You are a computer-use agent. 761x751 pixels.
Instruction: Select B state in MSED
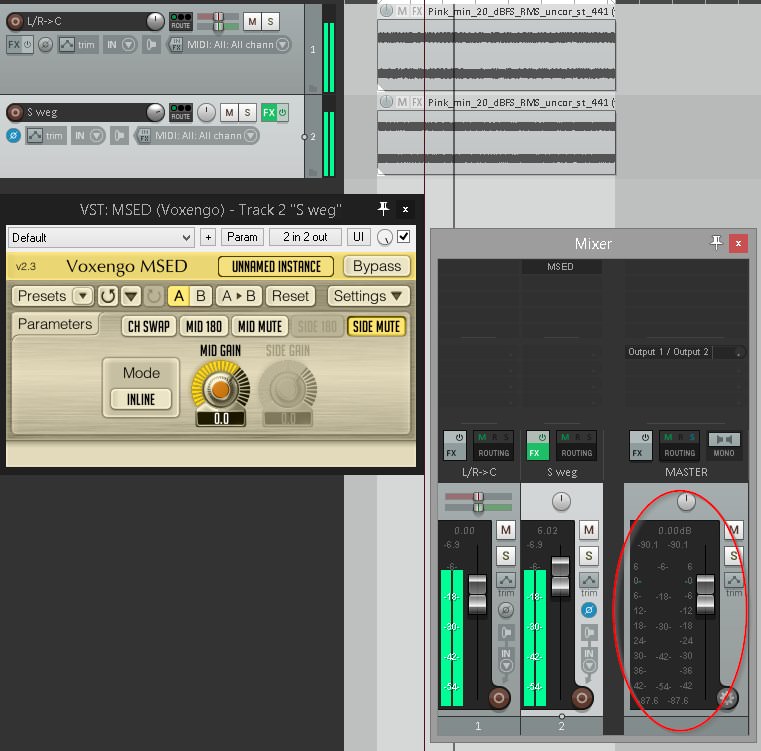(200, 296)
